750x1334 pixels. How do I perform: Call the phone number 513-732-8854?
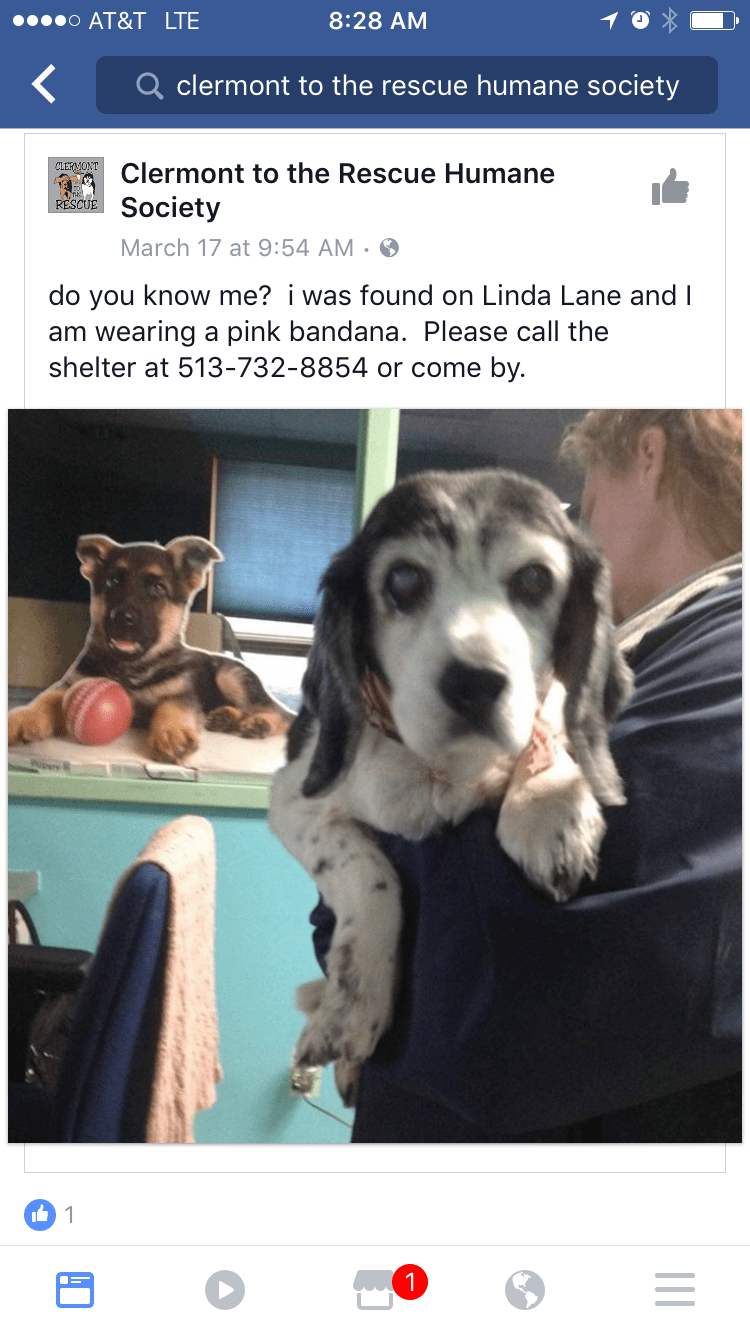click(273, 367)
